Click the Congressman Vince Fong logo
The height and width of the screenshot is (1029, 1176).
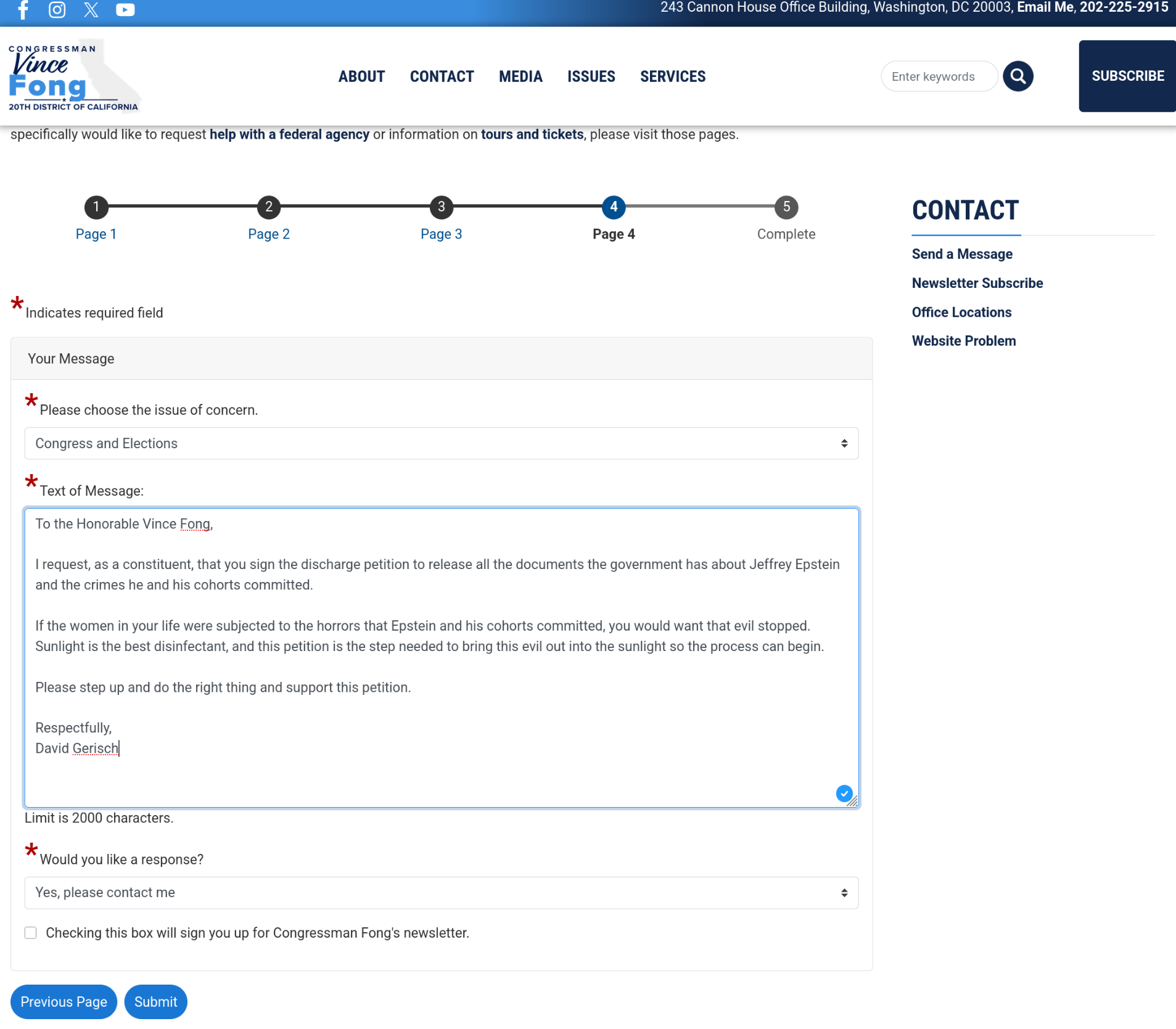[73, 77]
